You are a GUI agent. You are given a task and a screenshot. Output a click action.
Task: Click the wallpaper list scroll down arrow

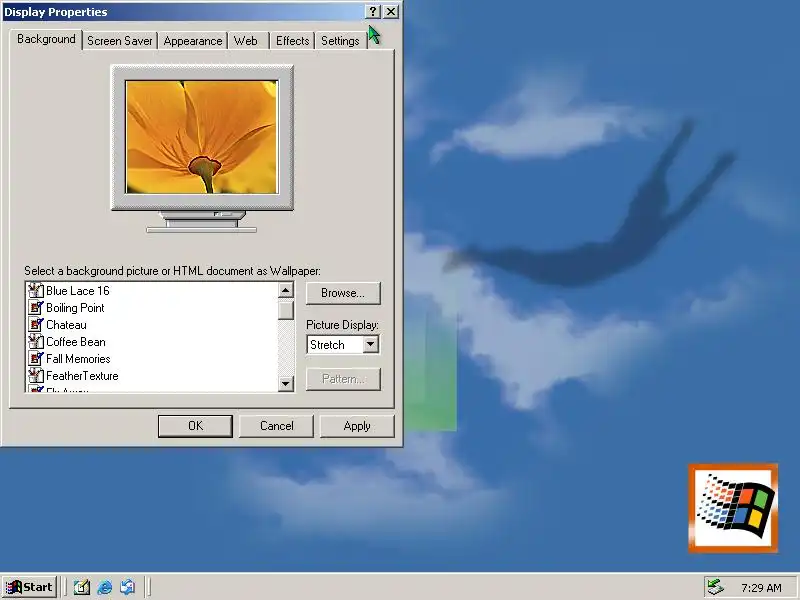[286, 383]
